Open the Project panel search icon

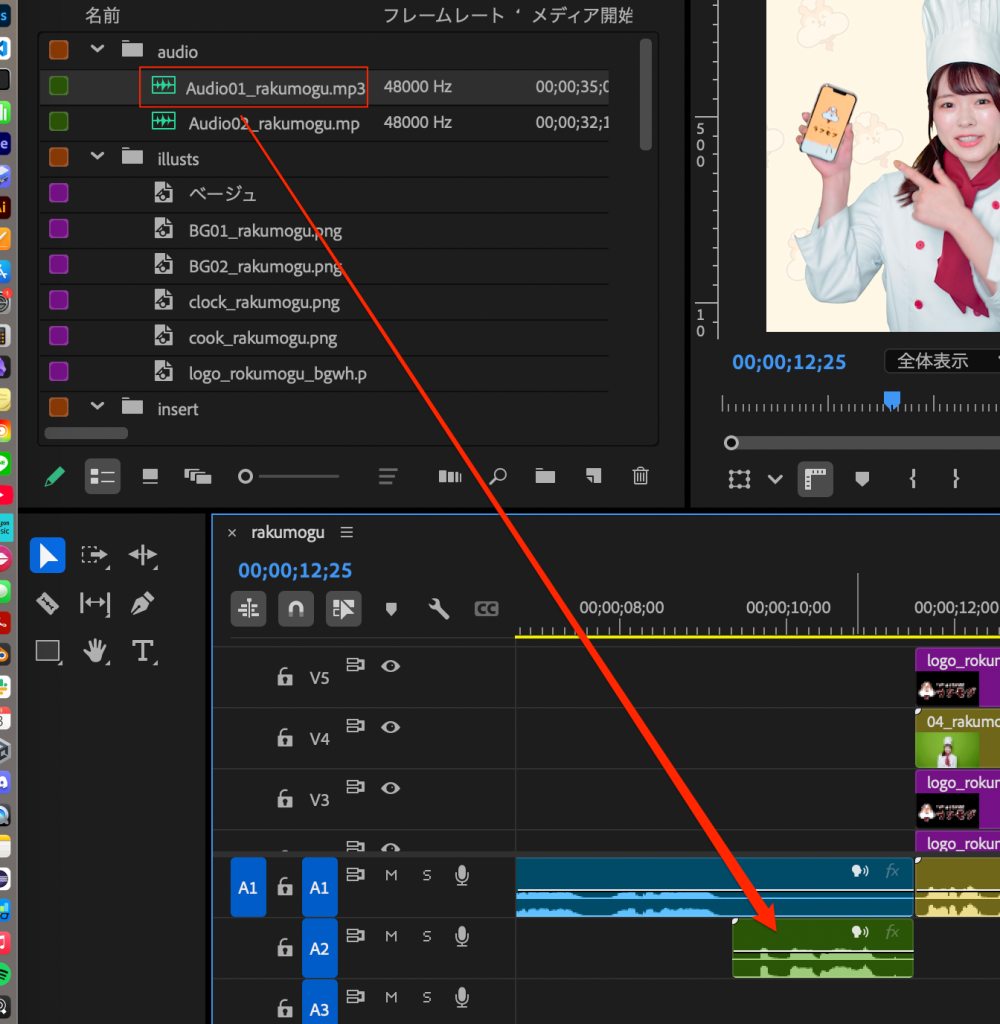(497, 476)
